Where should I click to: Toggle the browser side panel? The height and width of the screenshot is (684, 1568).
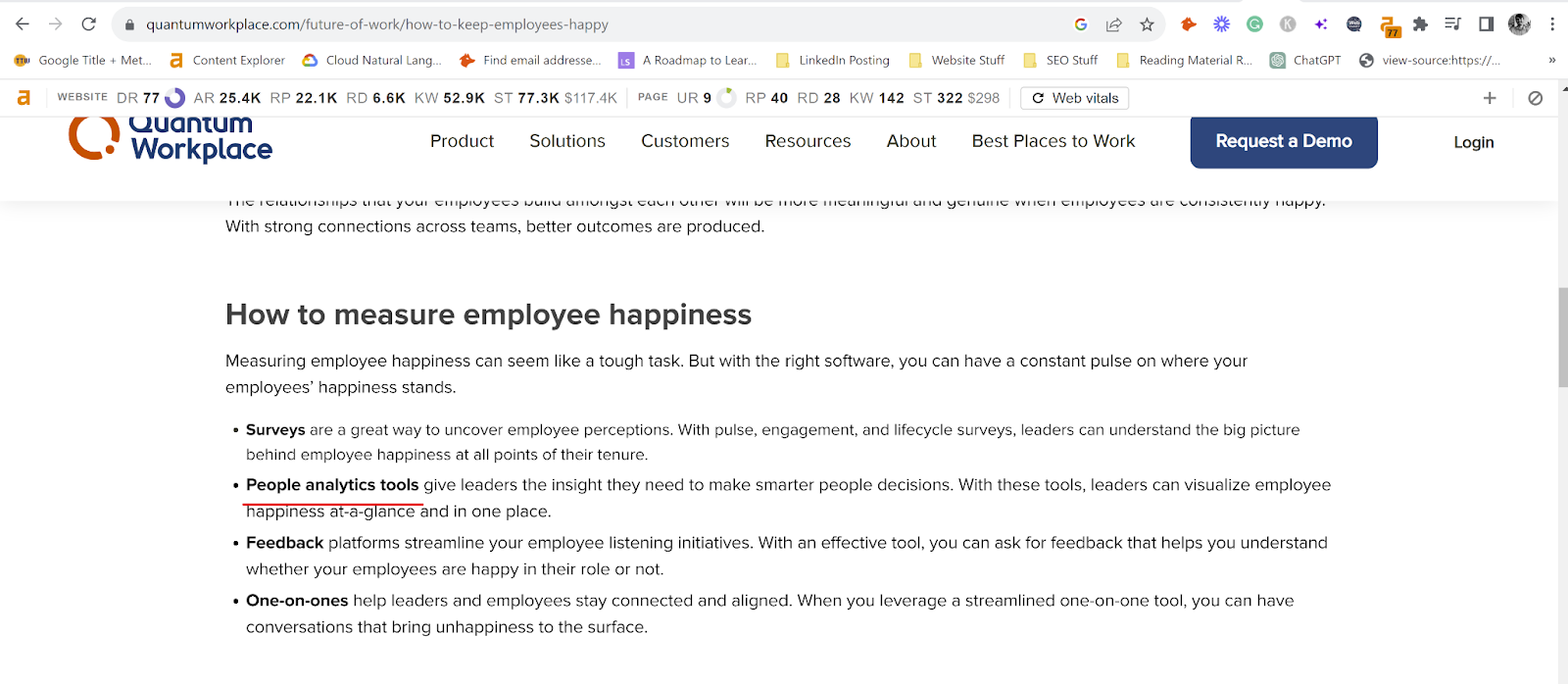[1487, 24]
